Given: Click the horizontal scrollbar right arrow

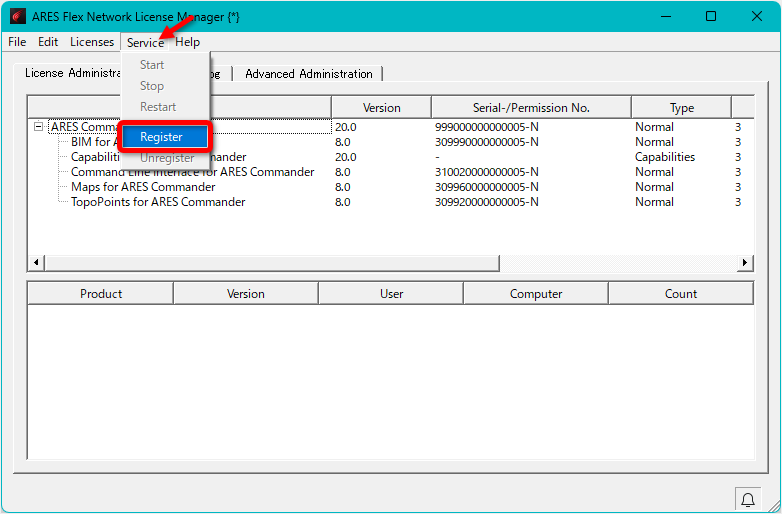Looking at the screenshot, I should [x=745, y=262].
